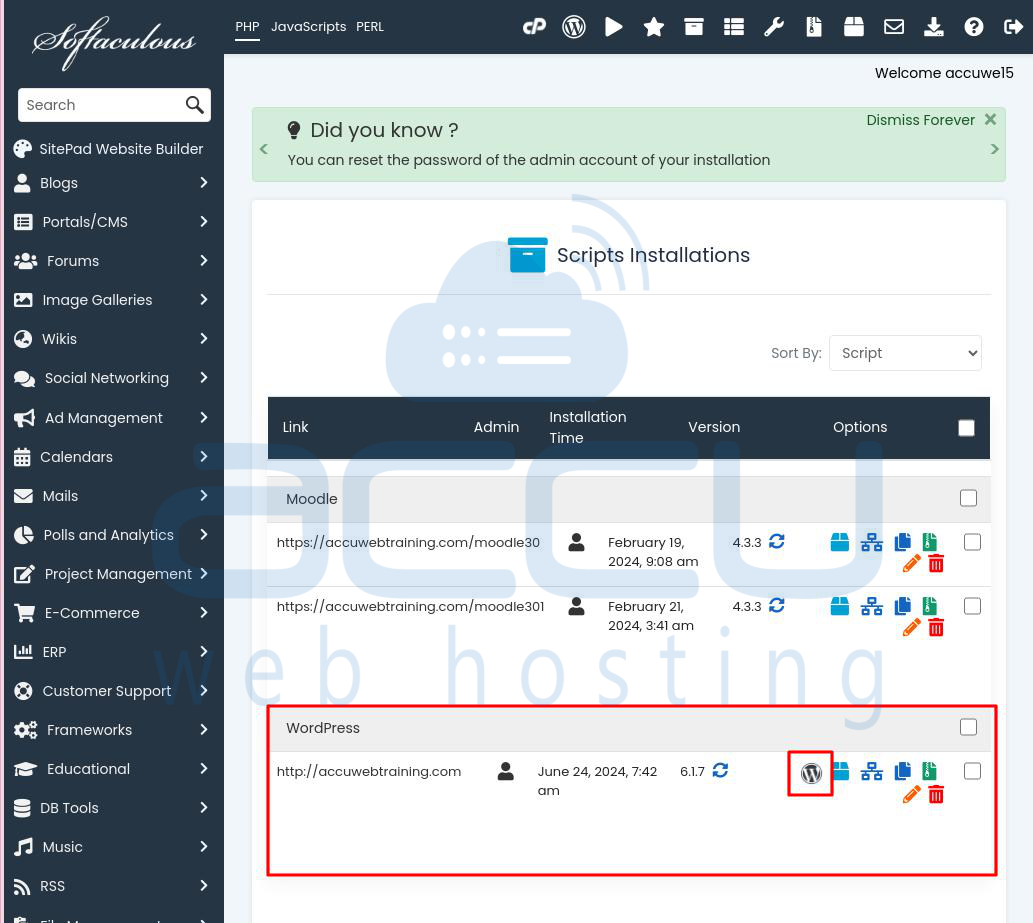
Task: Select the accuwebtraining.com WordPress row checkbox
Action: (972, 771)
